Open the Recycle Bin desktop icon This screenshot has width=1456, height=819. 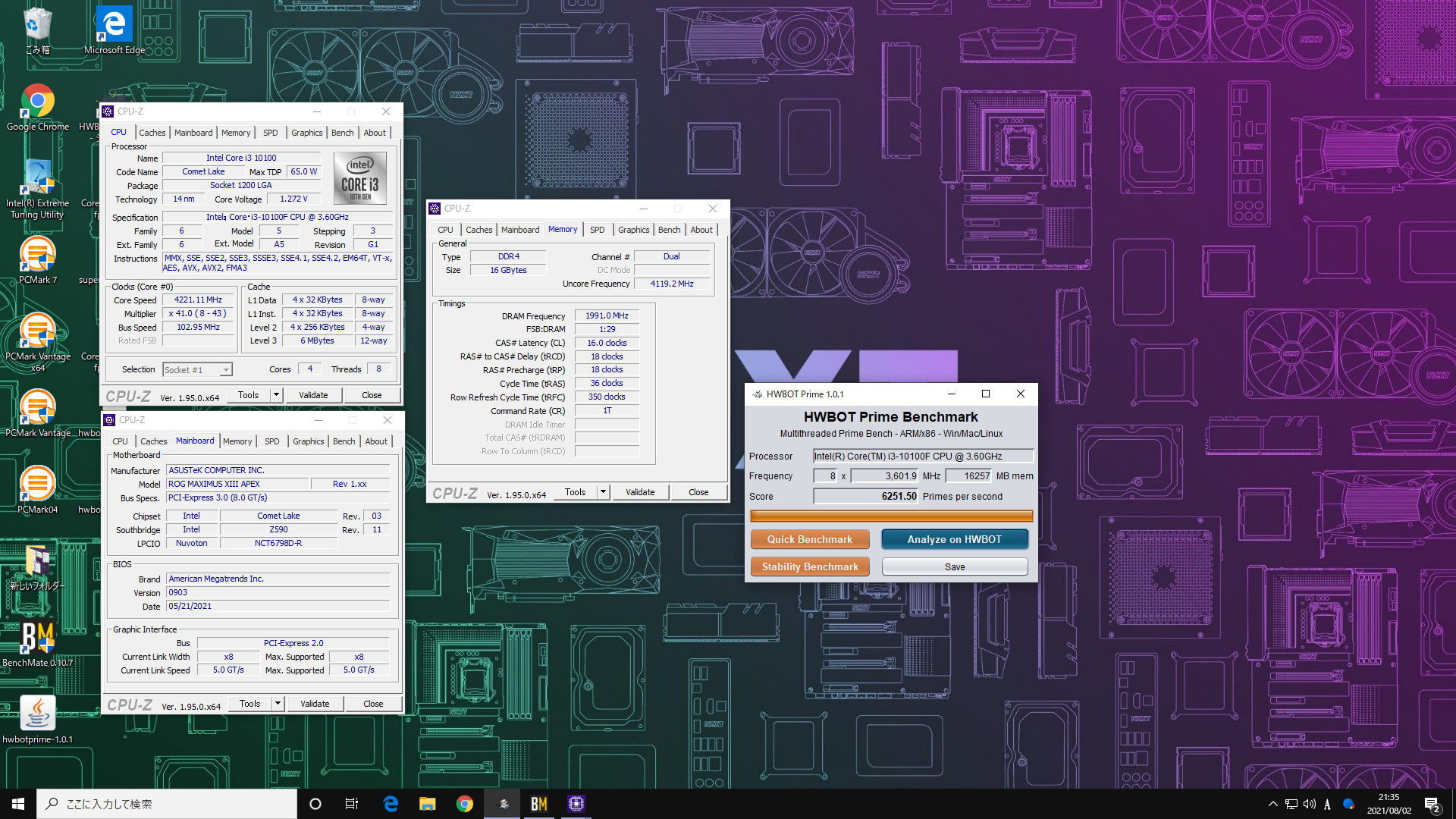tap(37, 30)
